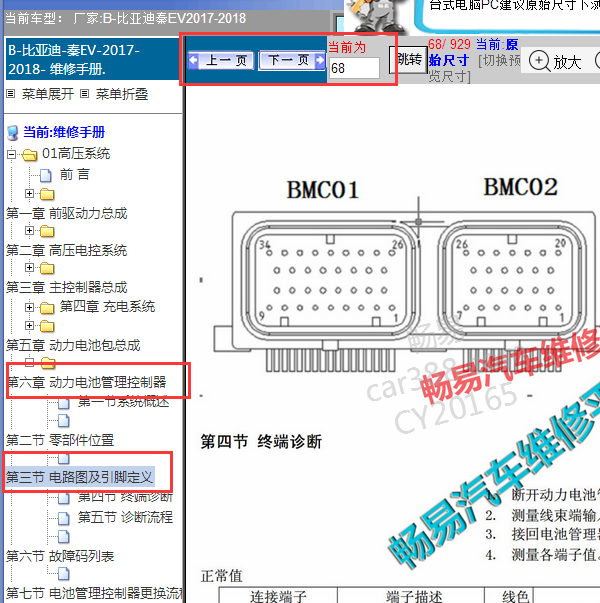Viewport: 600px width, 603px height.
Task: Click document icon above 第三节 电路图及引脚定义
Action: (63, 458)
